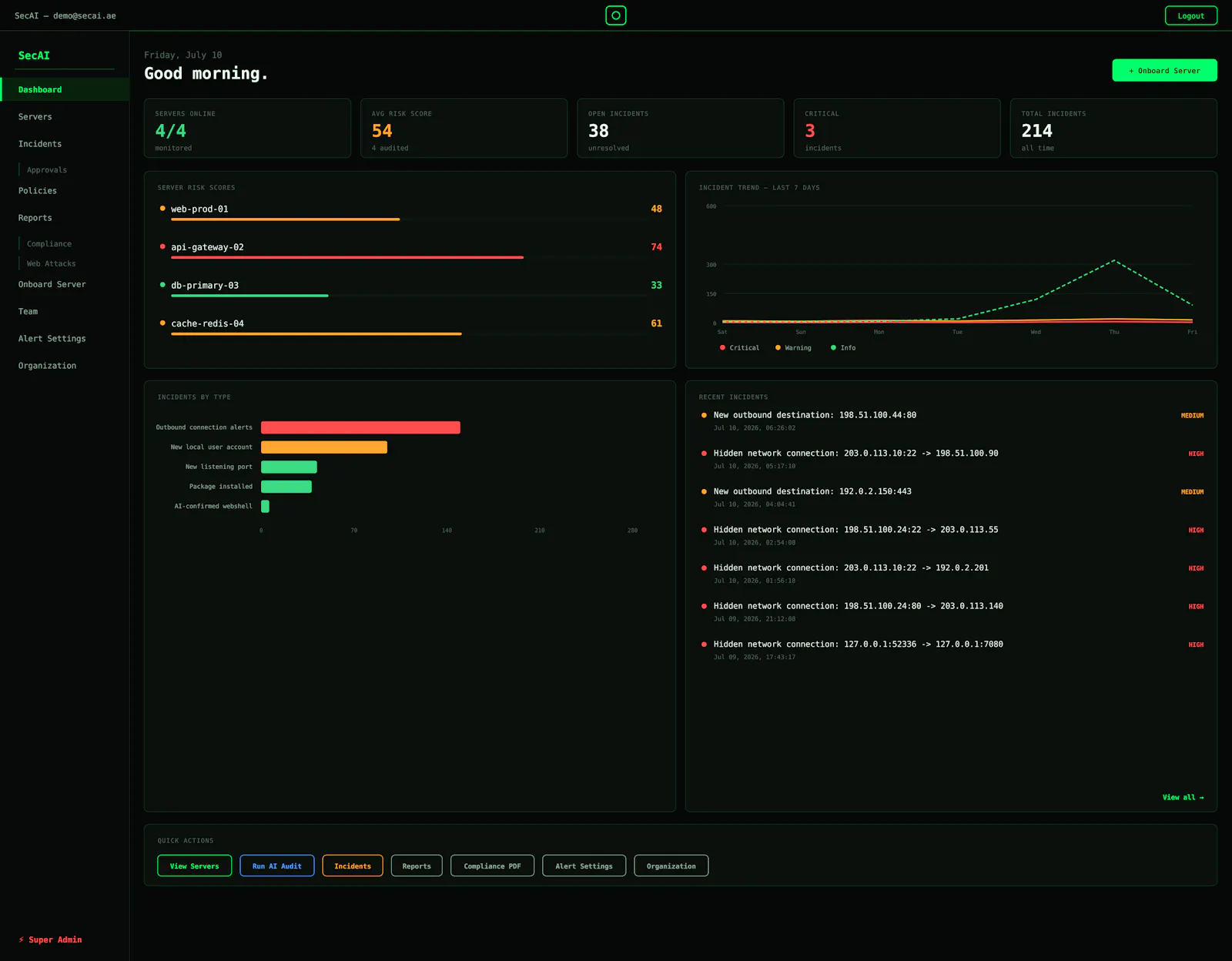Click the web-prod-01 server name
The image size is (1232, 961).
(199, 209)
